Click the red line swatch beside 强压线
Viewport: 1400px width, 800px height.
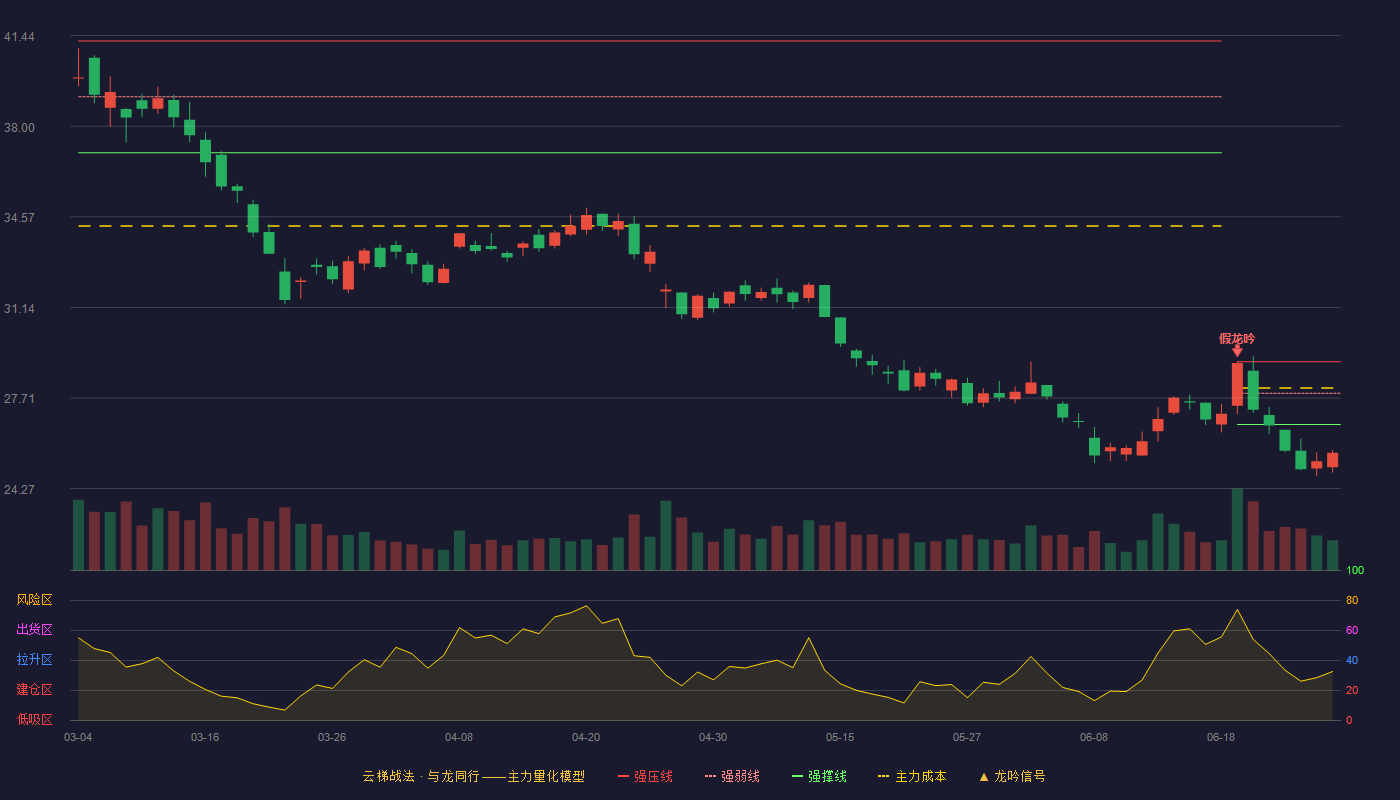point(623,776)
